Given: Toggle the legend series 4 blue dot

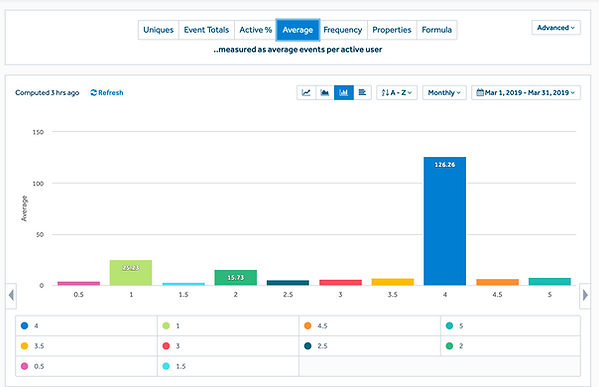Looking at the screenshot, I should point(24,326).
